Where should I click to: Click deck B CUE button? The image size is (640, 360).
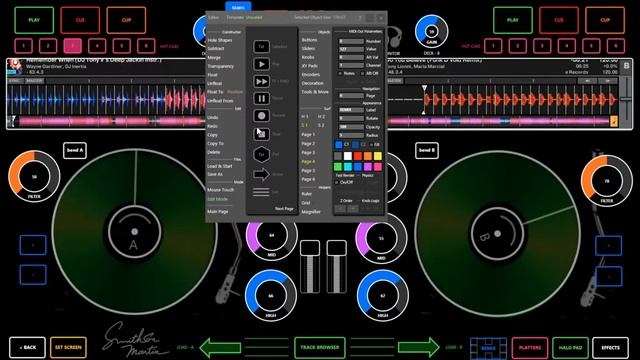tap(559, 20)
